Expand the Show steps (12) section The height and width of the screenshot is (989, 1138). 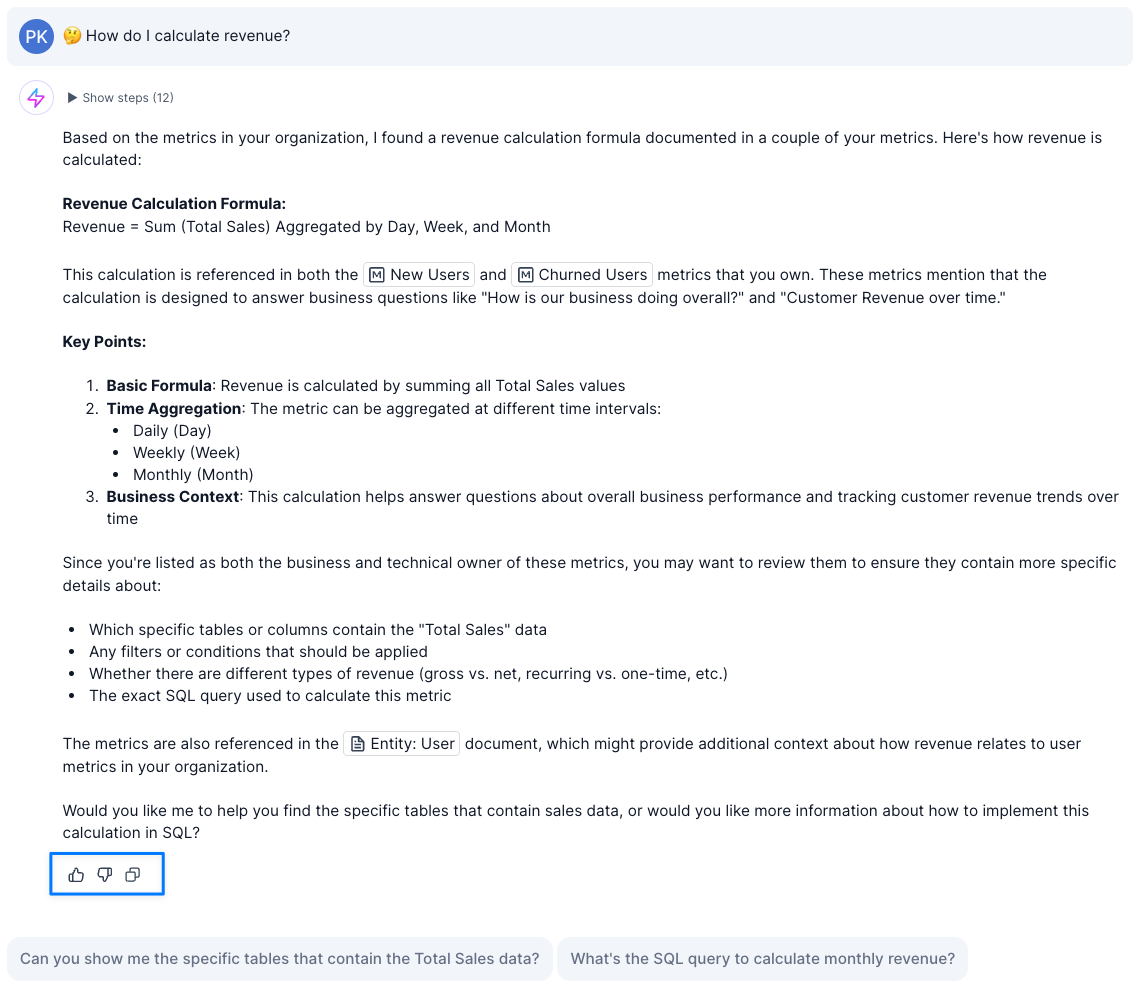click(120, 98)
